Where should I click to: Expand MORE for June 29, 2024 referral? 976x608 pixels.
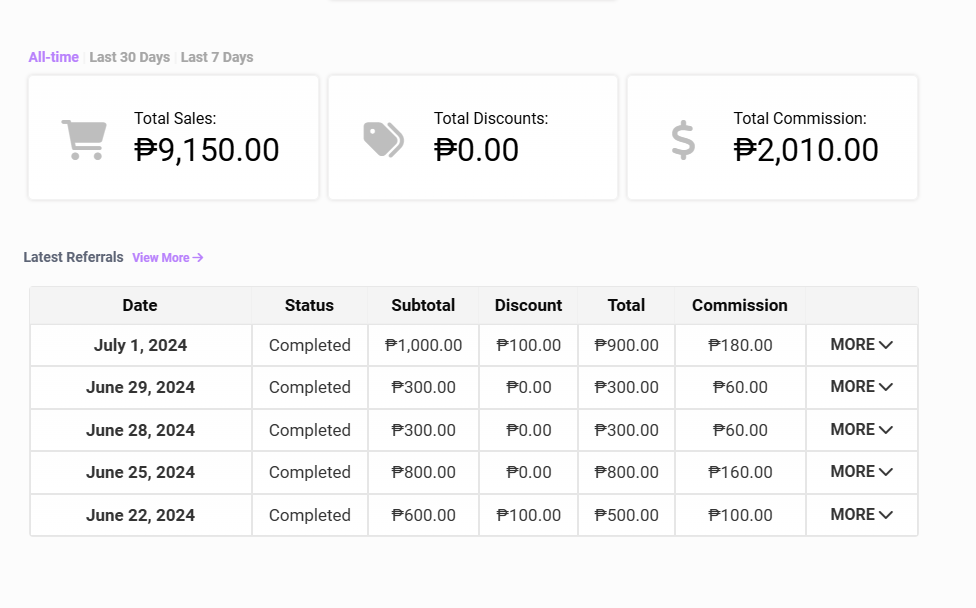(861, 387)
